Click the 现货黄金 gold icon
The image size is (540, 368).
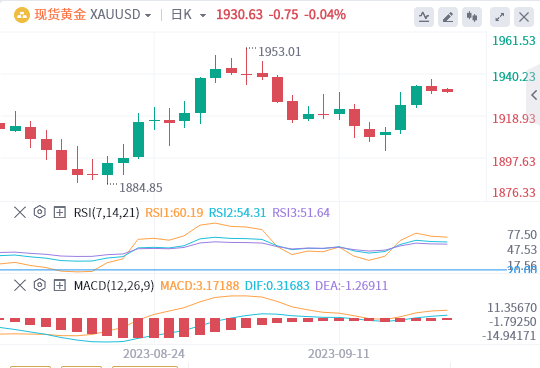22,15
